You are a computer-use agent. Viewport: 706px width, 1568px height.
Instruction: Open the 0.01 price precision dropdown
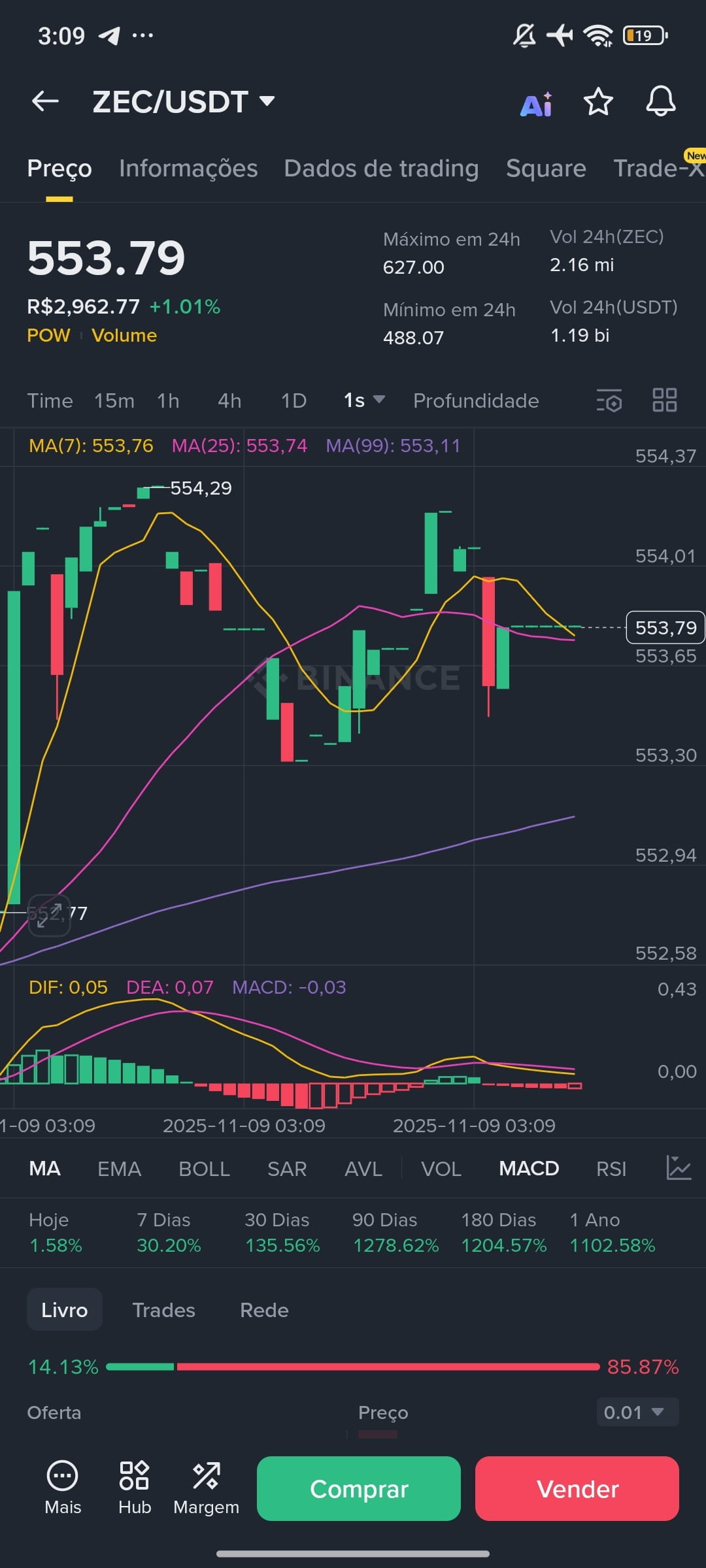tap(637, 1413)
